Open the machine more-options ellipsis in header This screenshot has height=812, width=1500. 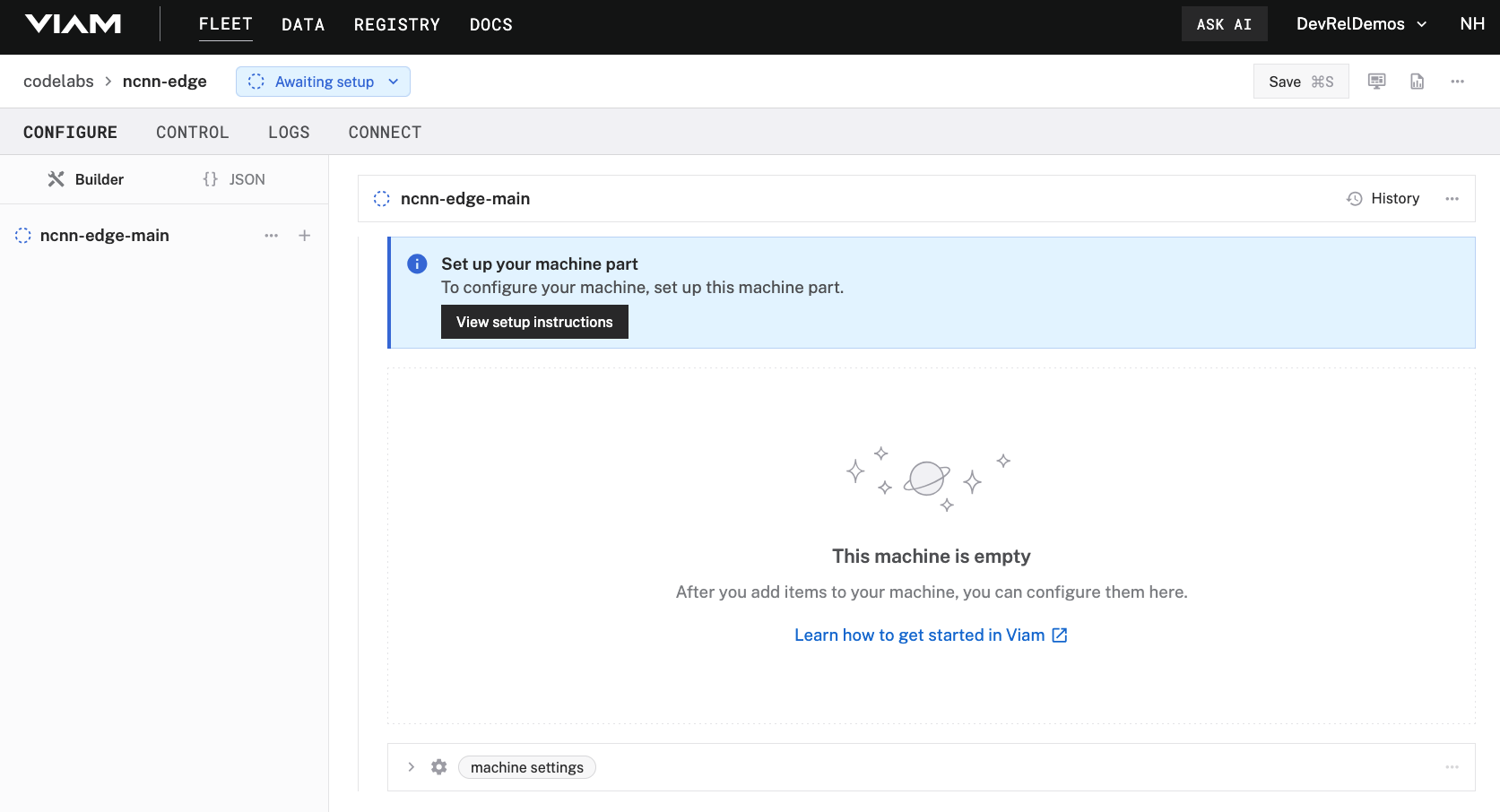(x=1458, y=82)
